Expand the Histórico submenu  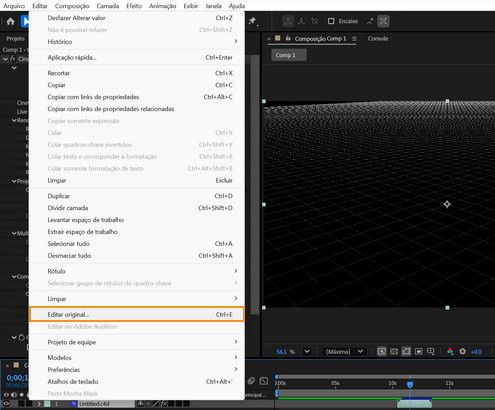137,42
